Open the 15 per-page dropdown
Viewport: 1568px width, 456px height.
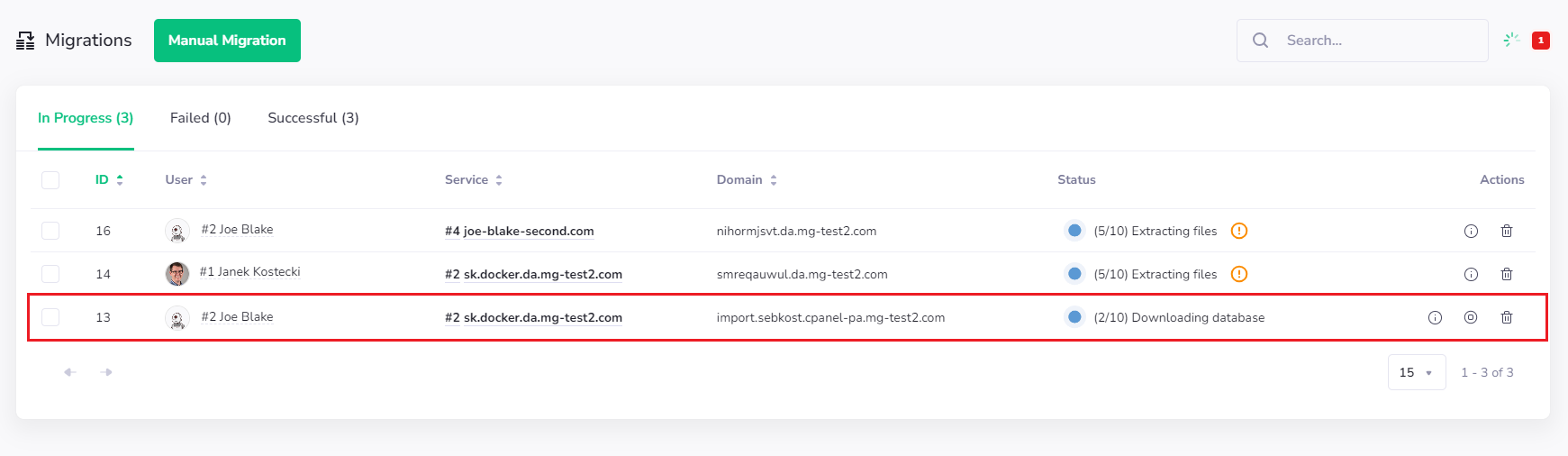(1417, 372)
